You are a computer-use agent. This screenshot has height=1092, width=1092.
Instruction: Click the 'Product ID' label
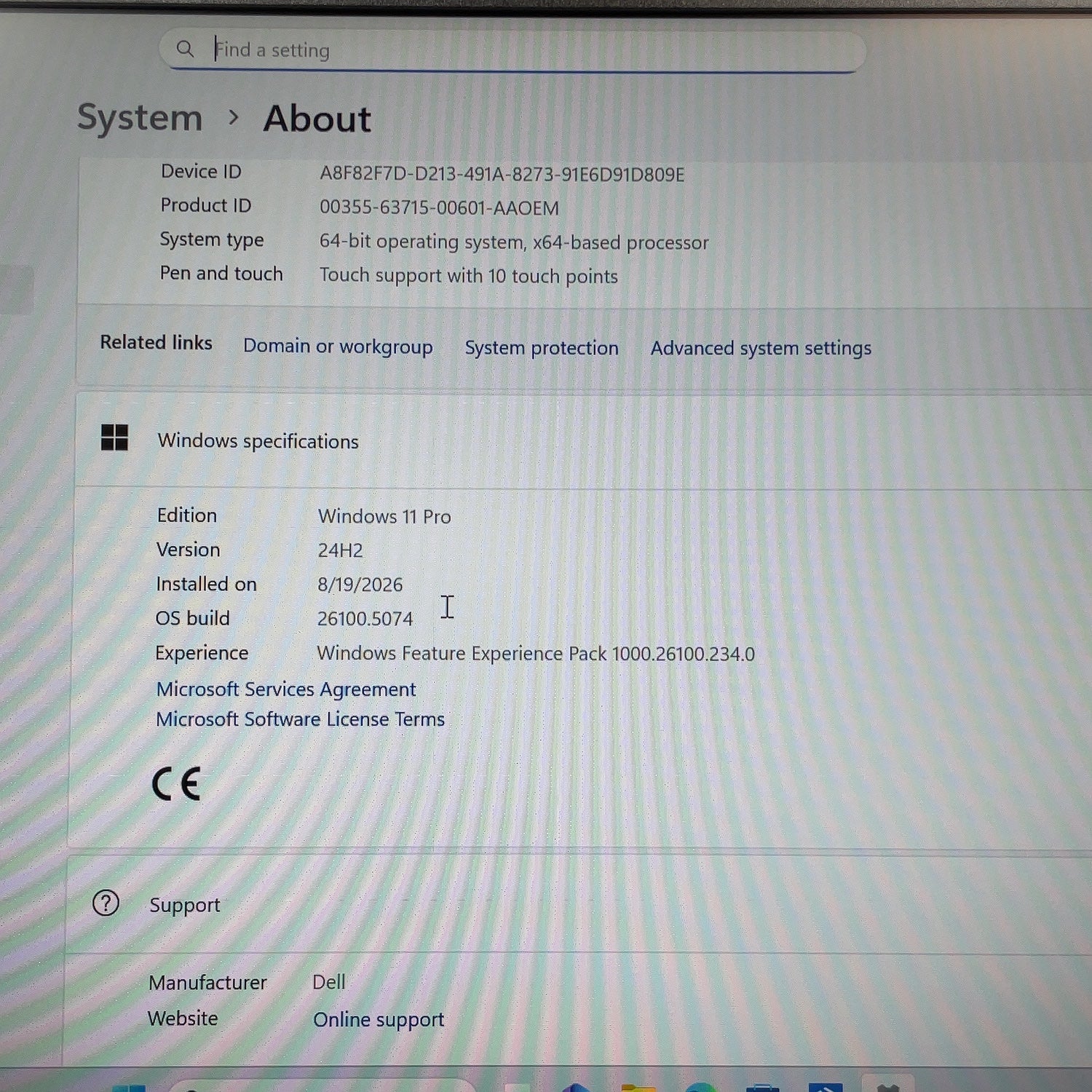pos(206,205)
